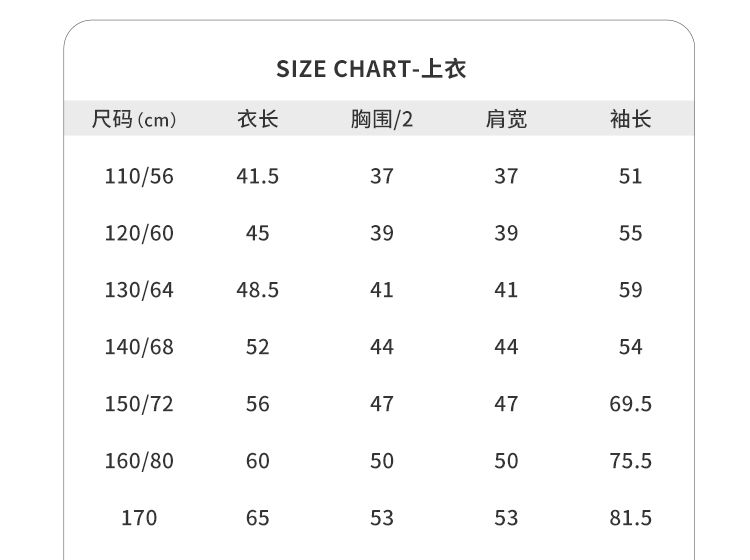
Task: Click the 41.5 garment length value
Action: click(x=257, y=177)
